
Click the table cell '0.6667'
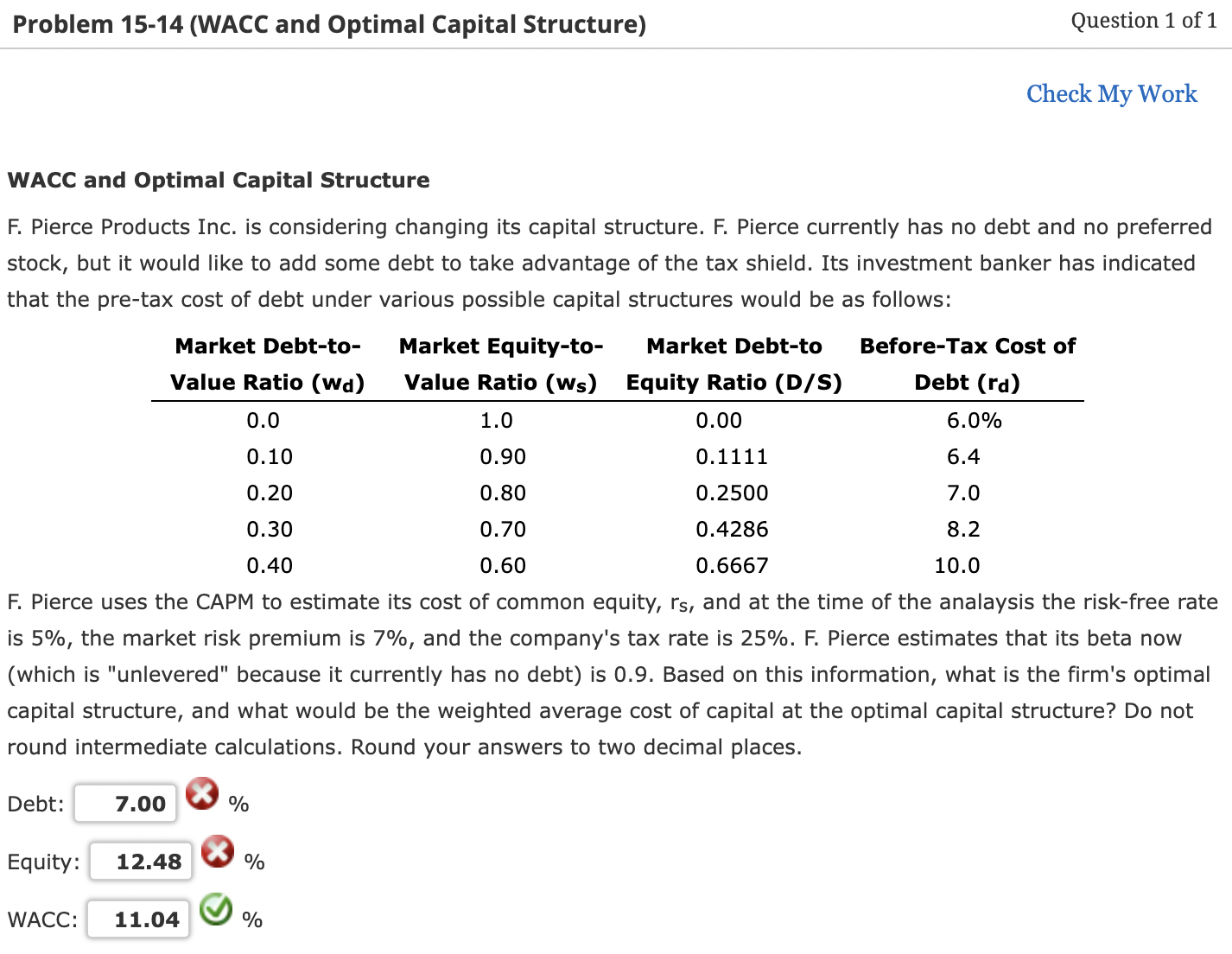click(x=732, y=566)
